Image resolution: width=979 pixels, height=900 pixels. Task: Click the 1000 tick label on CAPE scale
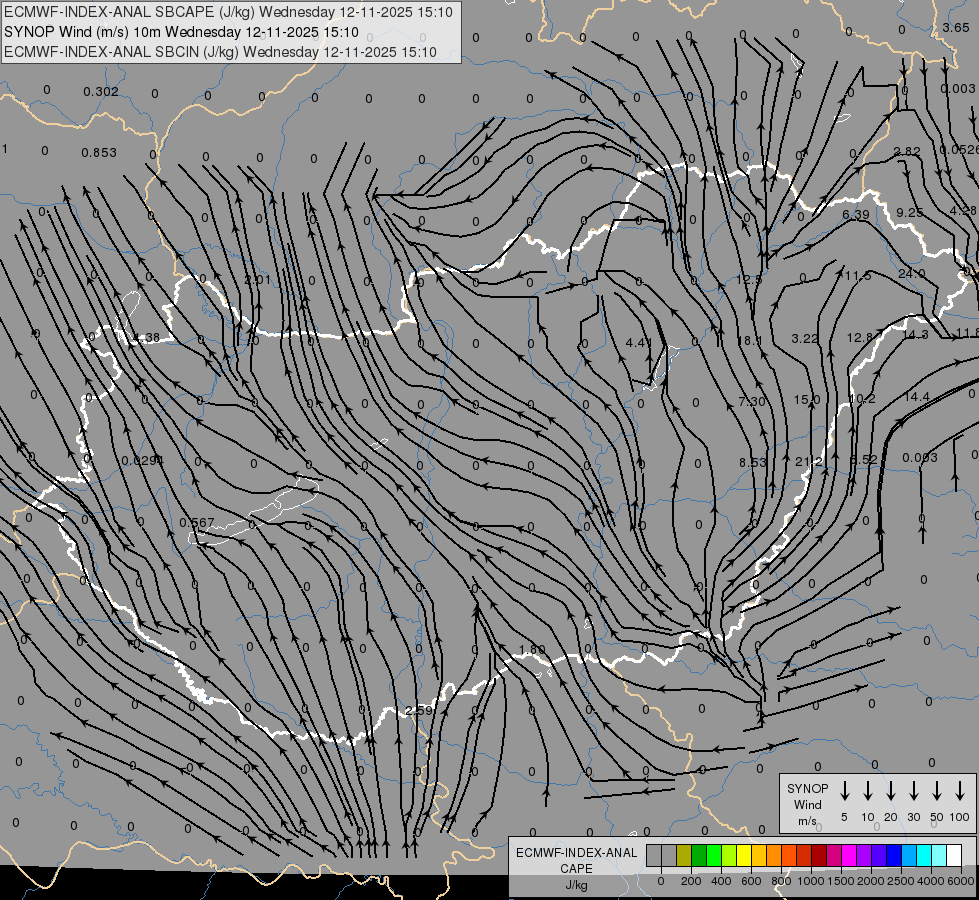point(810,881)
